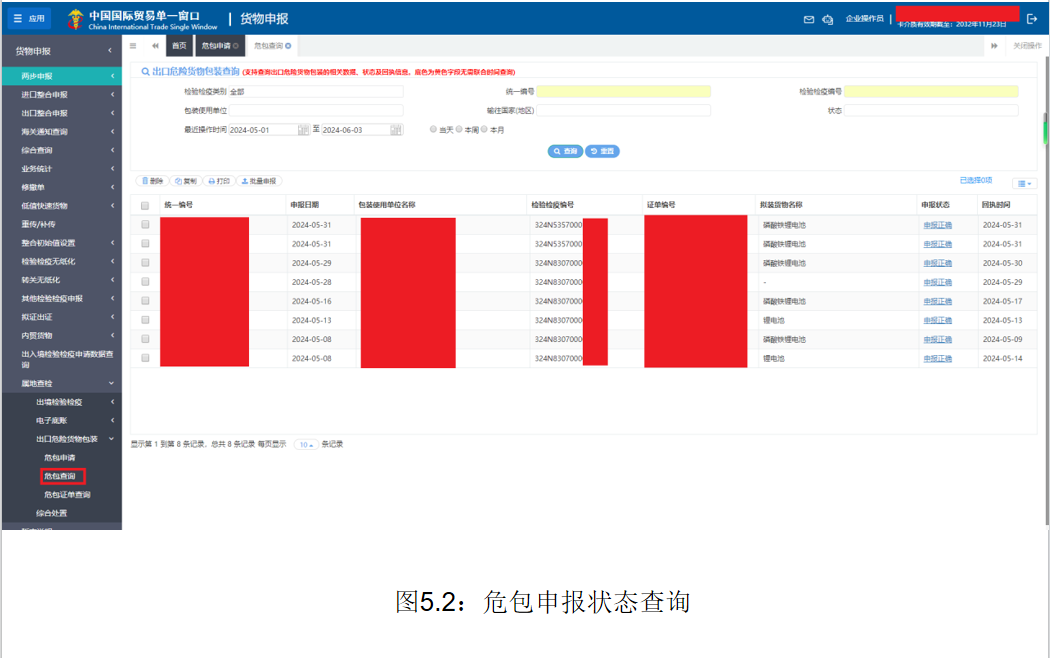Open the column list view dropdown
Image resolution: width=1050 pixels, height=658 pixels.
pos(1024,183)
